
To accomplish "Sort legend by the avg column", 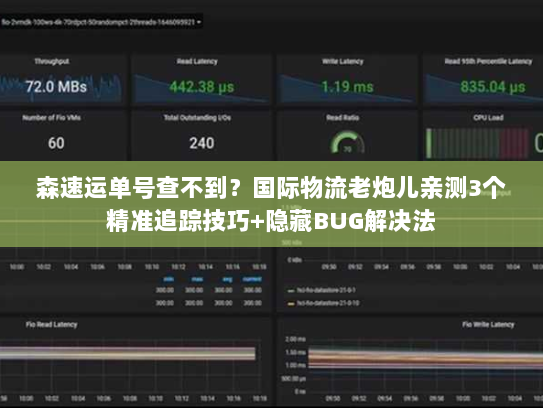I will (x=227, y=279).
